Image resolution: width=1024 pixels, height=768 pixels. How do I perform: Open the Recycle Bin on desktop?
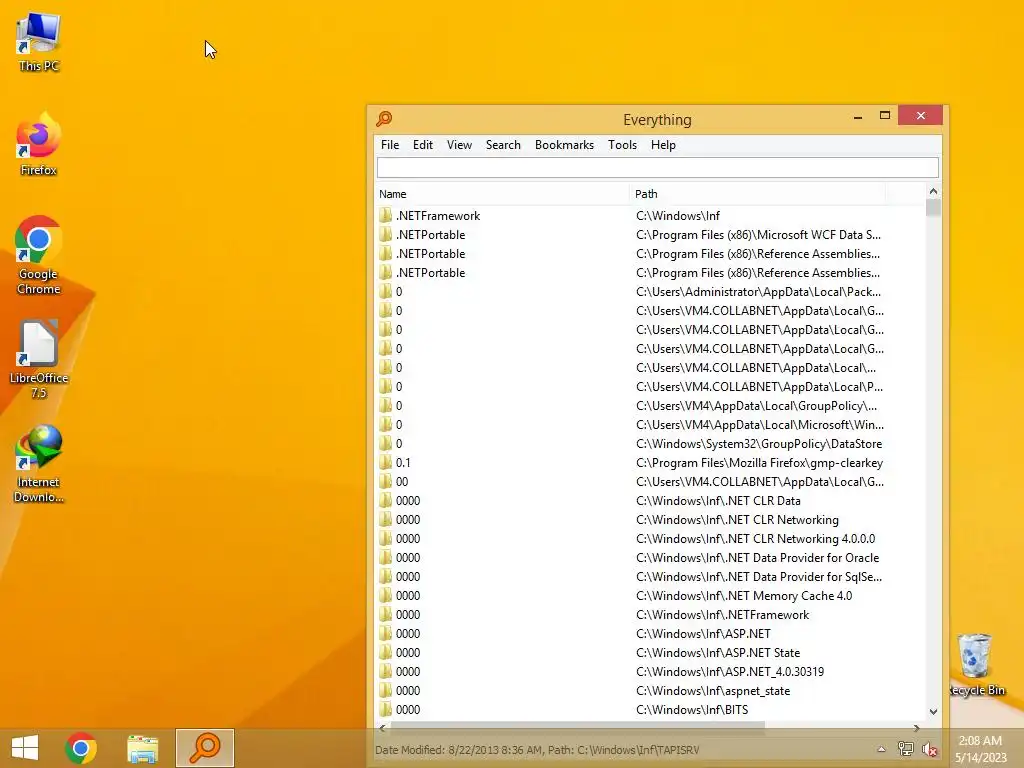click(x=976, y=665)
